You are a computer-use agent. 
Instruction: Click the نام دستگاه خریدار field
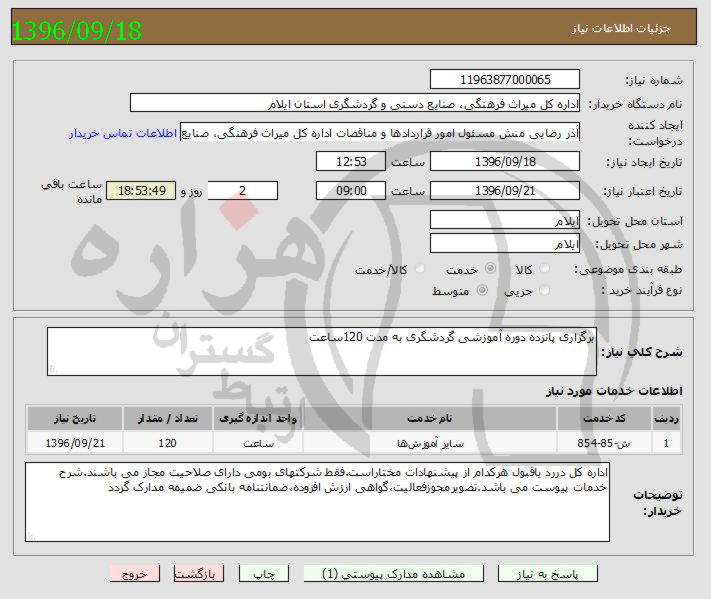coord(355,103)
